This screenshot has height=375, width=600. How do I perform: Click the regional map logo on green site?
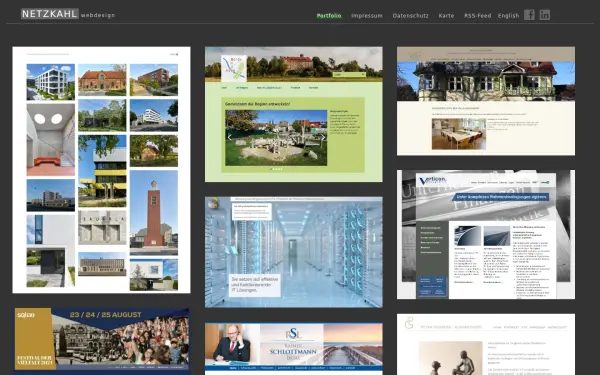pos(234,68)
